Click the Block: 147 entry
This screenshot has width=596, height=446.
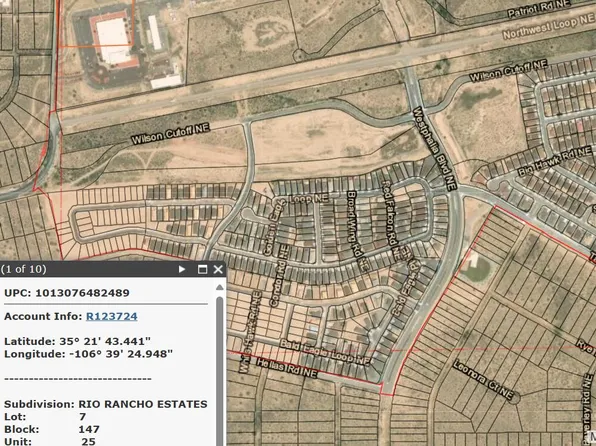click(52, 429)
